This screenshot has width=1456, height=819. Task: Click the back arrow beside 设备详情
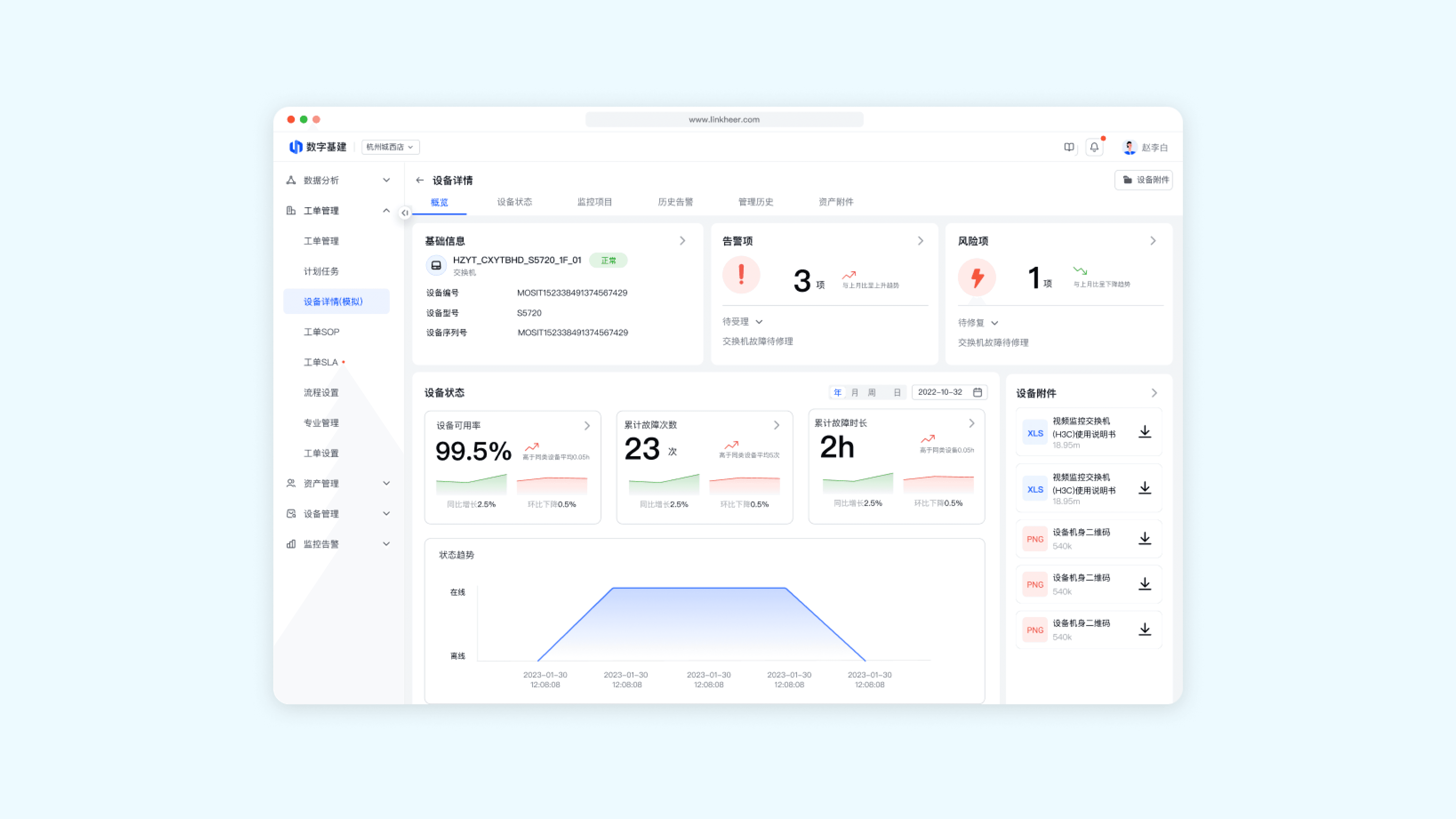tap(420, 180)
